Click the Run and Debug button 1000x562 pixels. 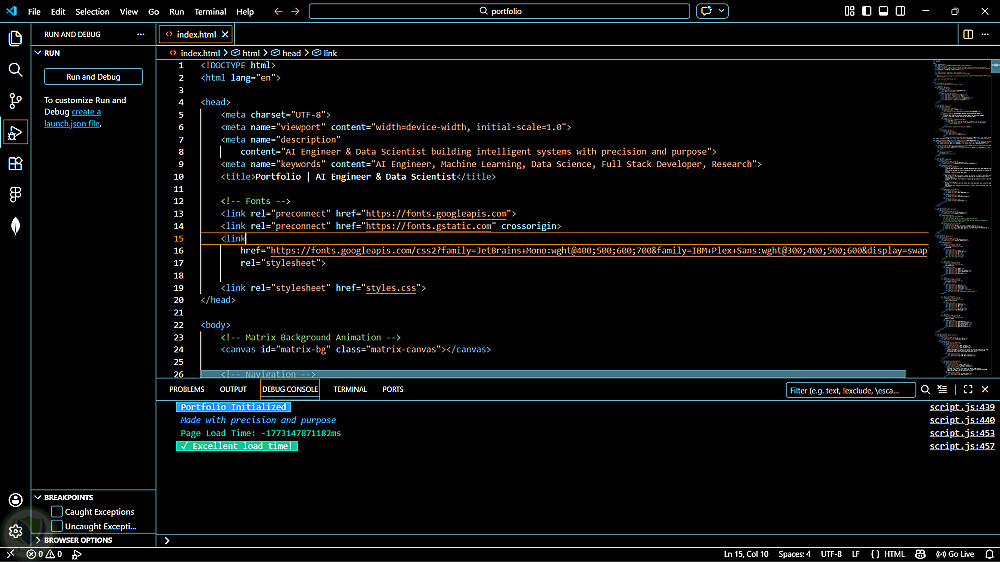click(93, 77)
